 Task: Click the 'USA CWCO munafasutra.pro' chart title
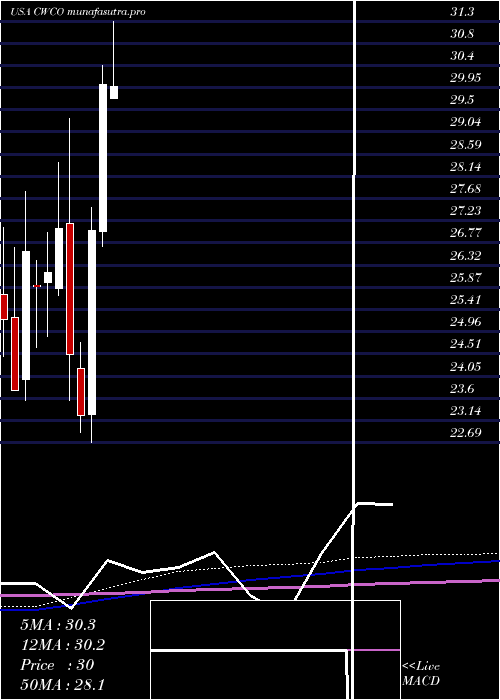click(x=78, y=12)
